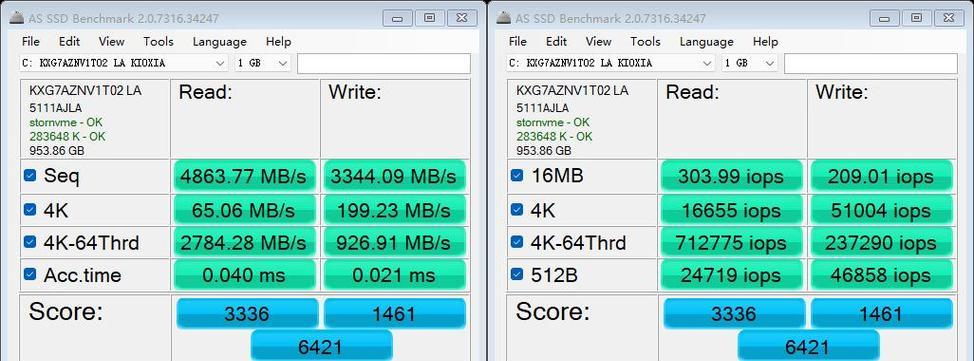This screenshot has width=974, height=361.
Task: Click write score 1461 in right window
Action: tap(881, 313)
